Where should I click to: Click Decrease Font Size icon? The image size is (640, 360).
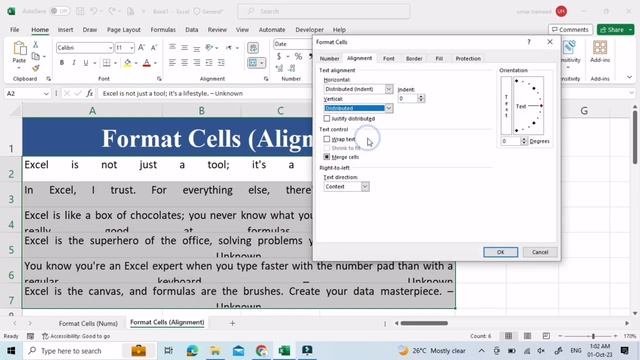point(154,48)
